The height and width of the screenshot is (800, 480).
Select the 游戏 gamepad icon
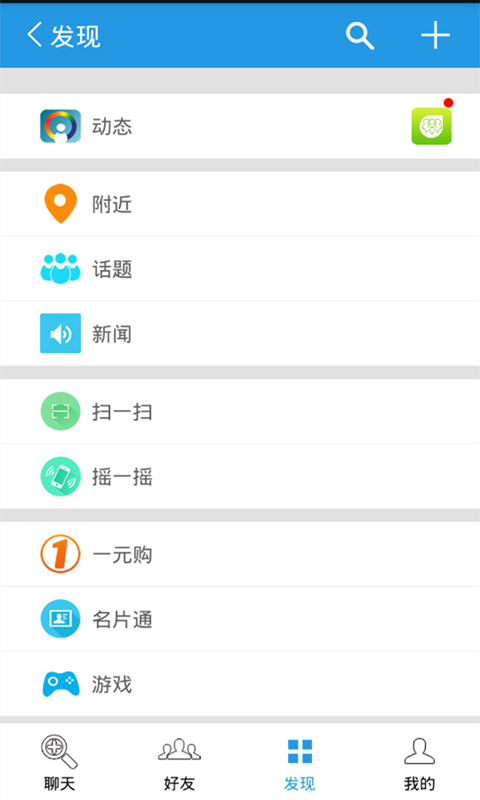60,684
